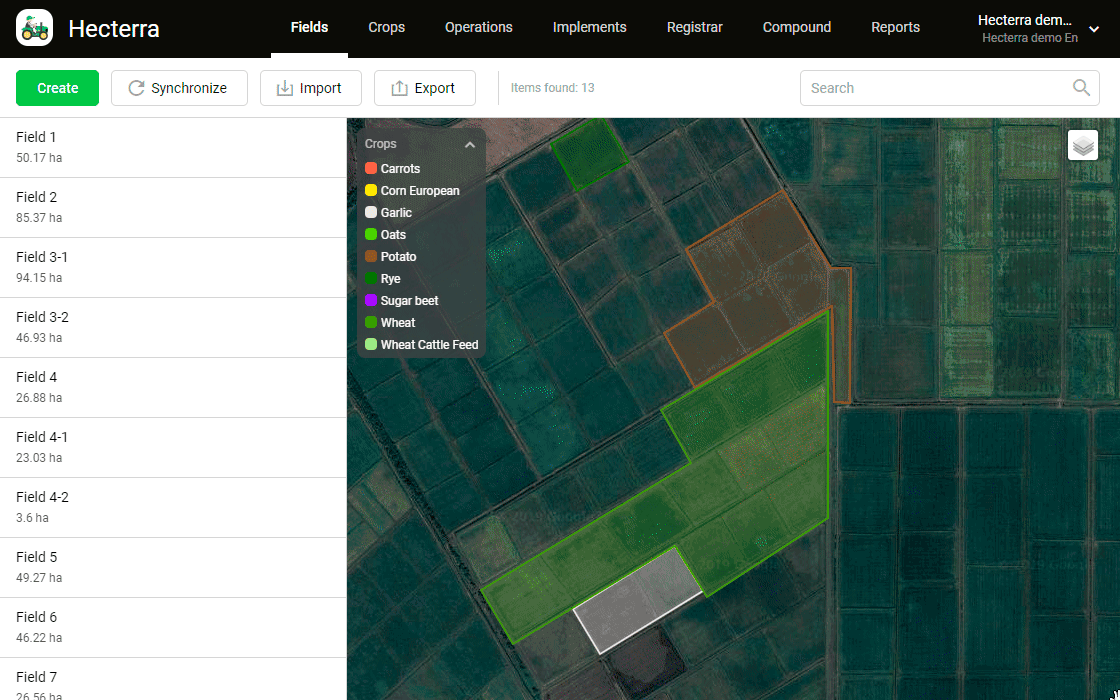The image size is (1120, 700).
Task: Open the Operations tab
Action: [478, 28]
